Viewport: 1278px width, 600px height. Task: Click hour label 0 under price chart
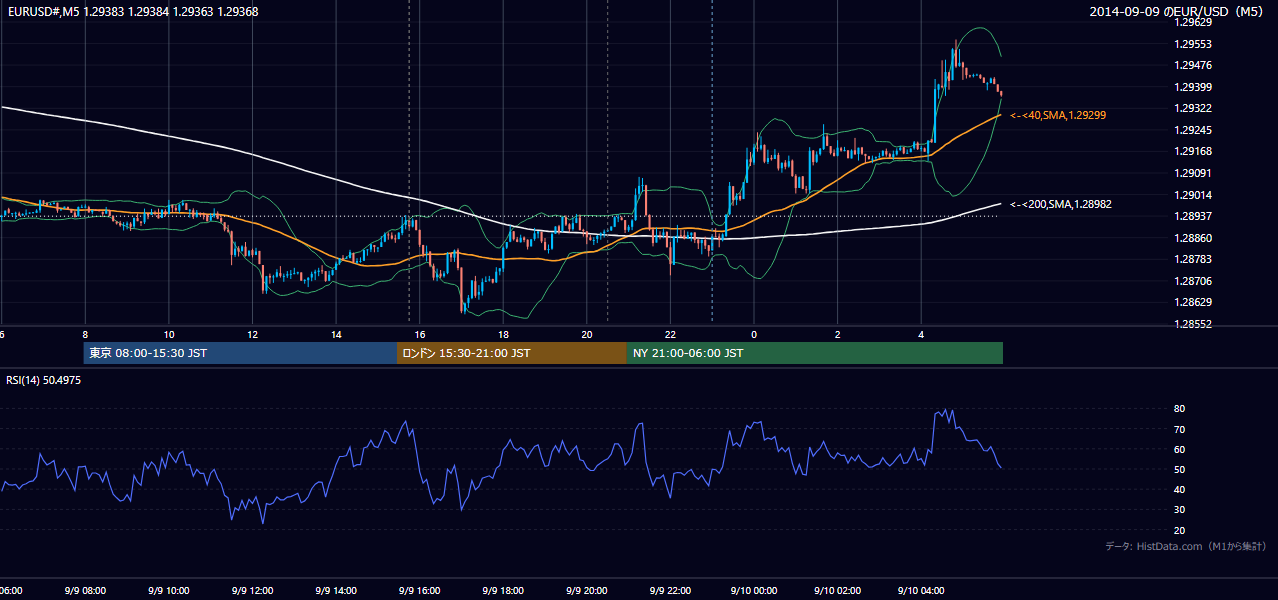point(754,335)
